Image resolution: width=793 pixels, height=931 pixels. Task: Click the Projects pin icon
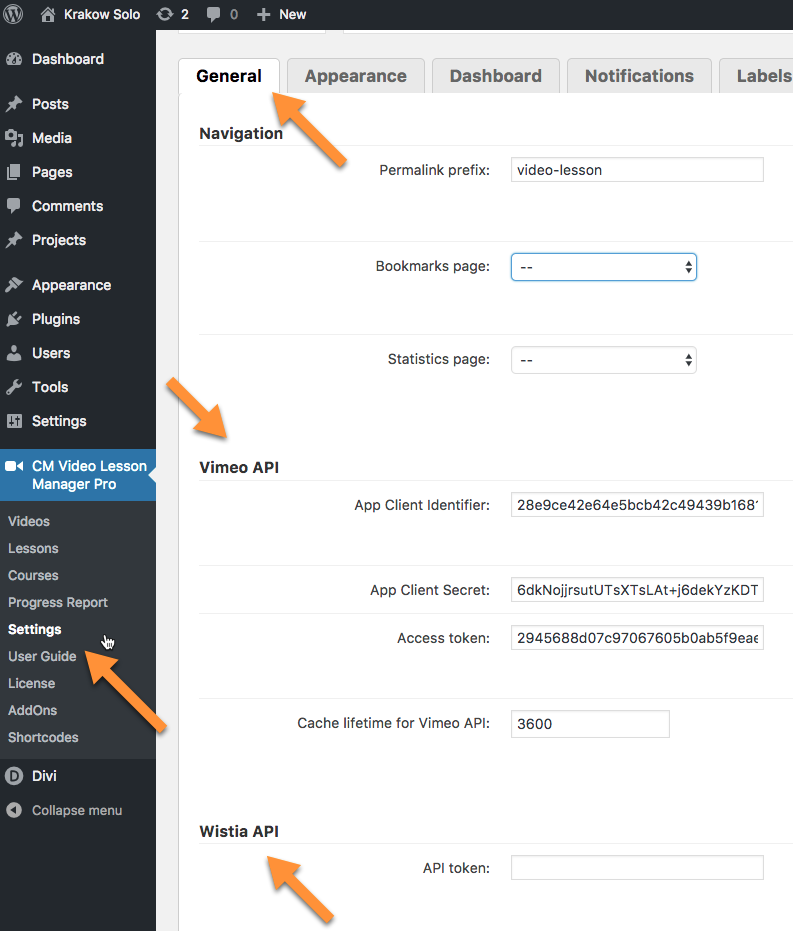click(14, 240)
